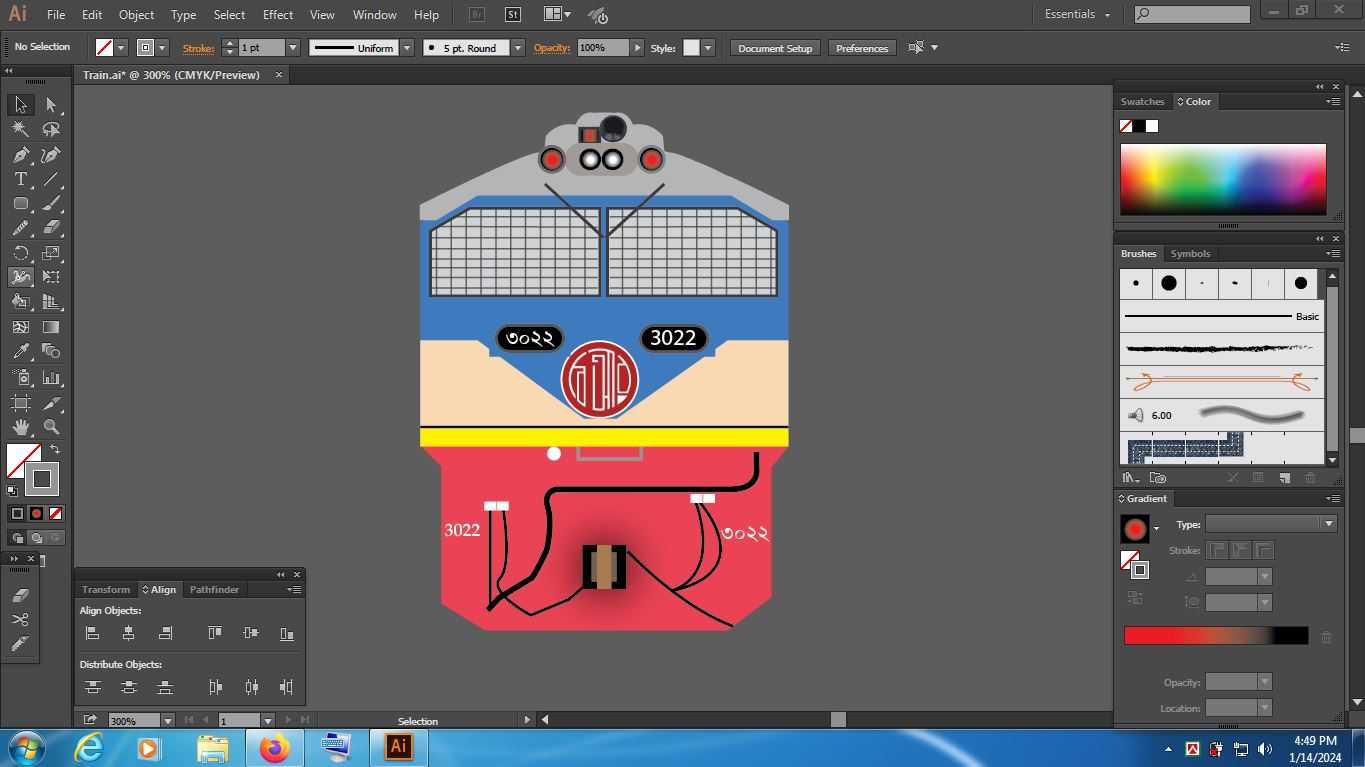The width and height of the screenshot is (1365, 767).
Task: Select the Column Graph tool
Action: coord(51,378)
